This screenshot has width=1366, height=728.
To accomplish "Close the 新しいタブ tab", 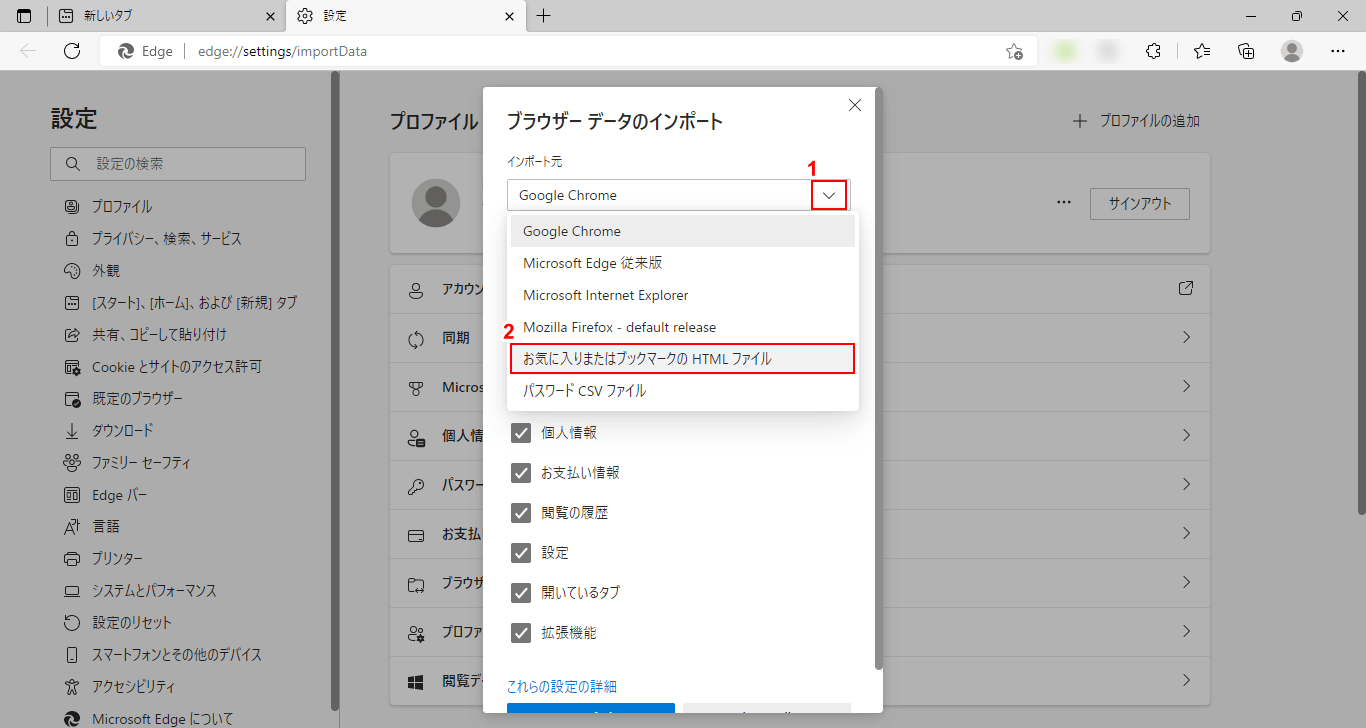I will pos(270,16).
